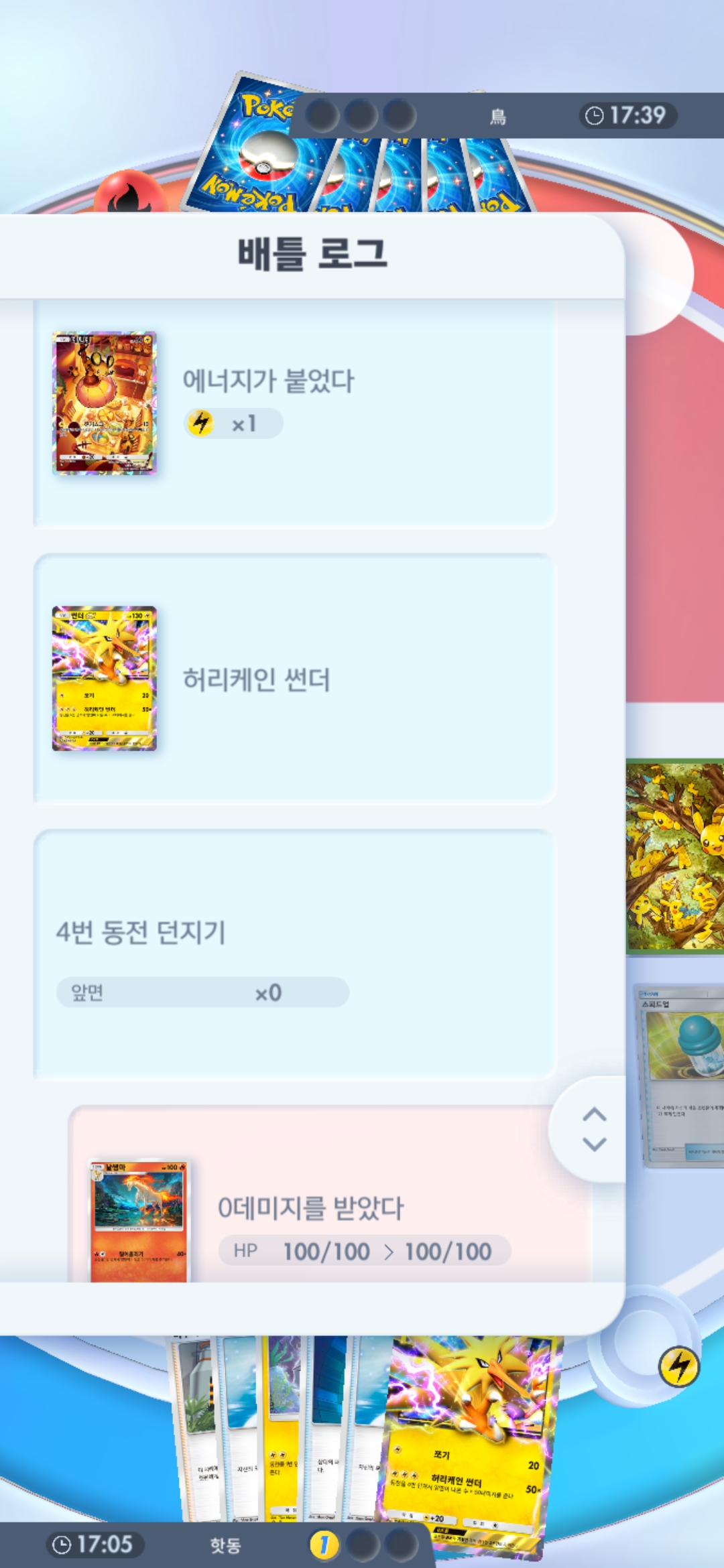Screen dimensions: 724x1568
Task: Tap the lightning energy zone icon
Action: tap(679, 1366)
